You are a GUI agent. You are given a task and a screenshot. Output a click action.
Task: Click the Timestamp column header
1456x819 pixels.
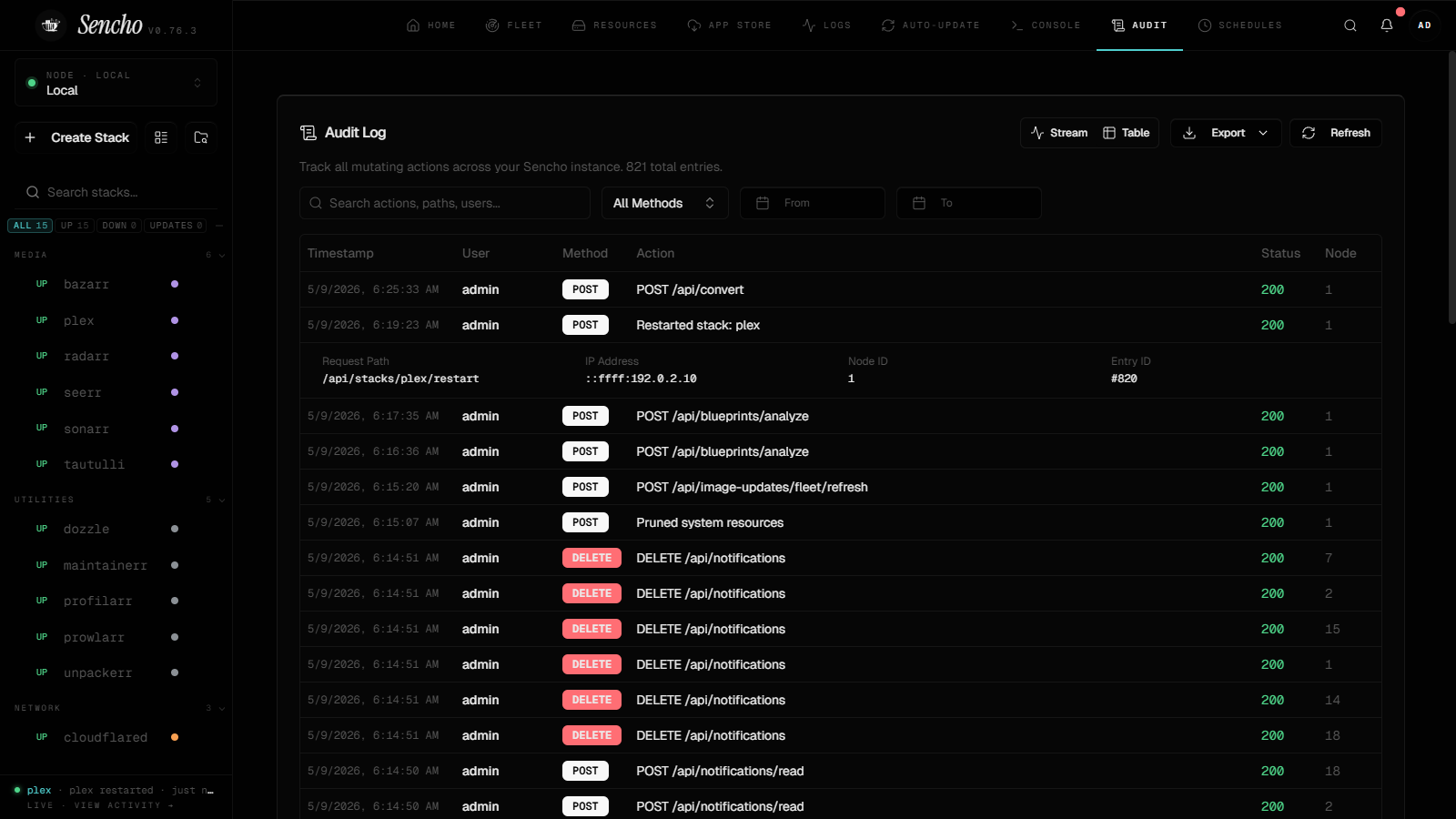tap(340, 253)
